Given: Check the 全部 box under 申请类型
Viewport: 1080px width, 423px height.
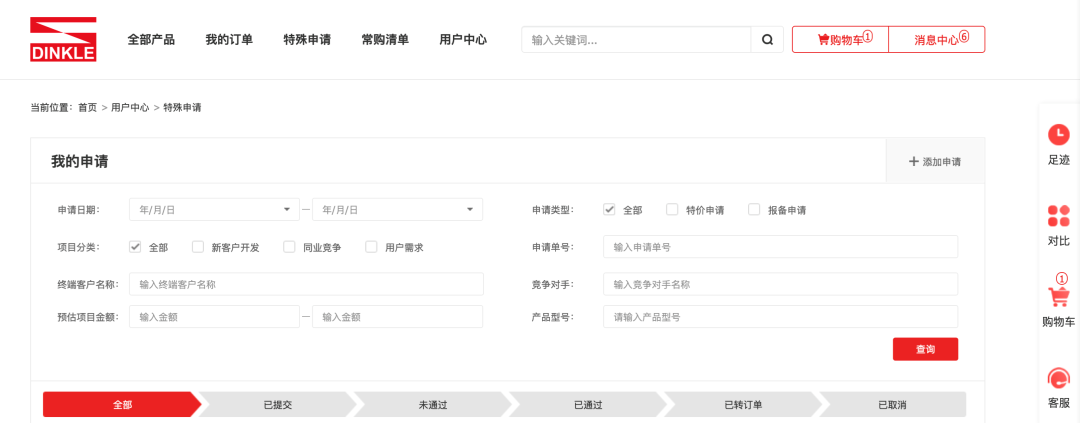Looking at the screenshot, I should pyautogui.click(x=609, y=209).
